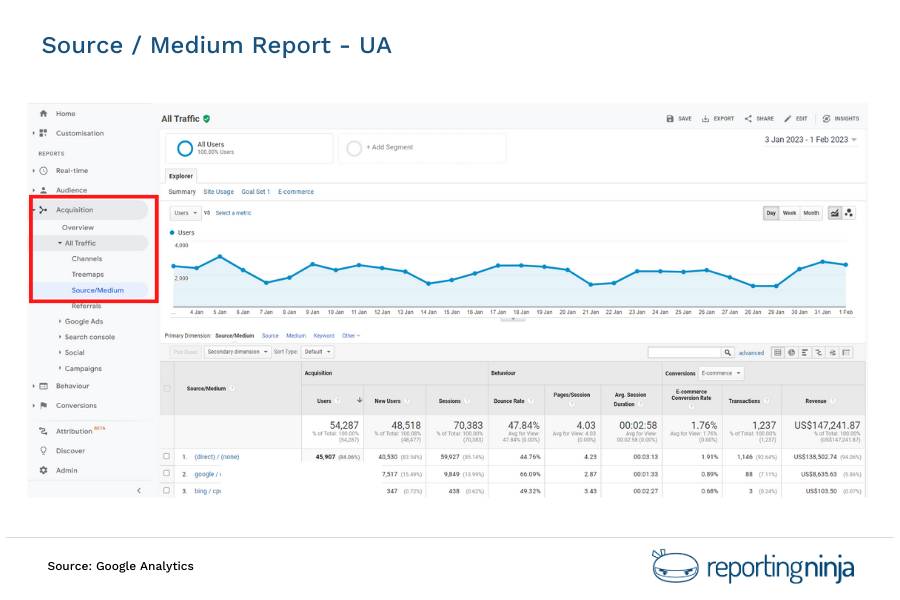This screenshot has width=900, height=600.
Task: Click the Edit pencil icon
Action: (788, 119)
